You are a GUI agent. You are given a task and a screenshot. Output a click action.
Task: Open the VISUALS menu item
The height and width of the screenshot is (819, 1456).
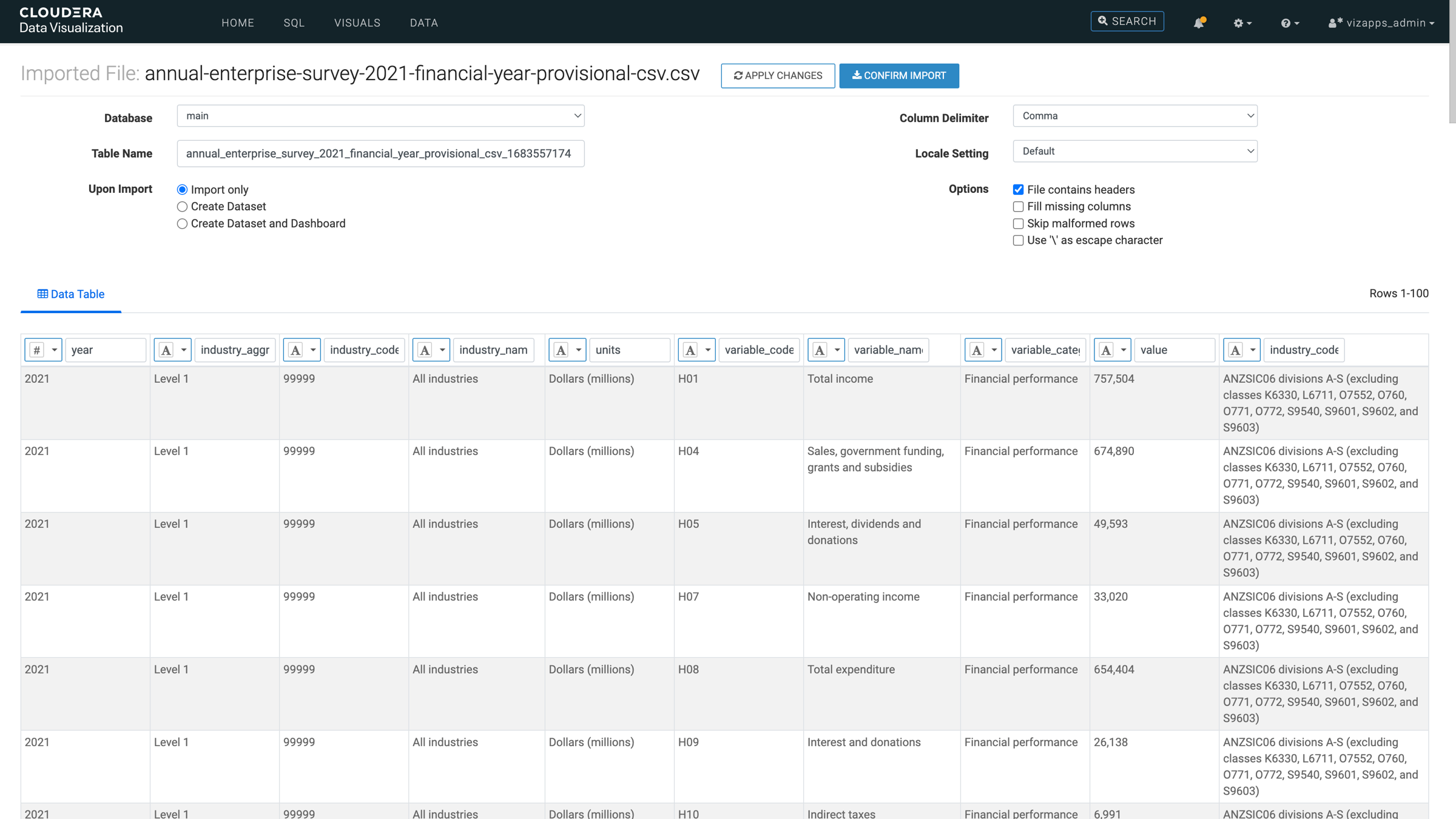(357, 23)
